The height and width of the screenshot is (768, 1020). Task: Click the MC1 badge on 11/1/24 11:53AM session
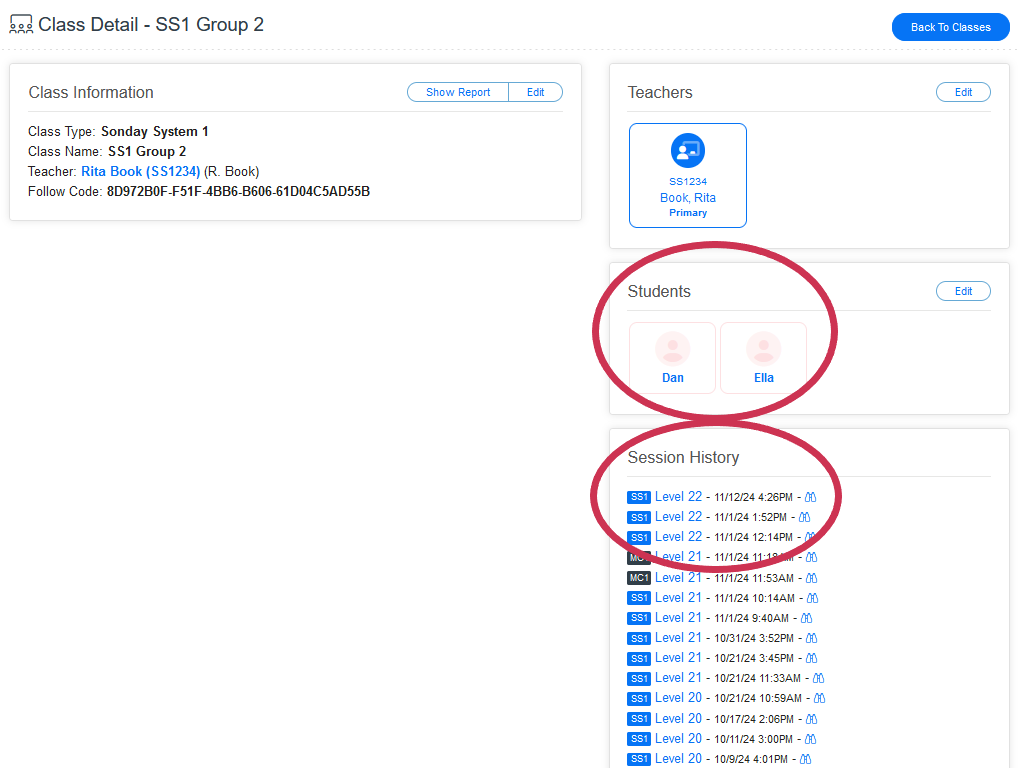(x=639, y=578)
